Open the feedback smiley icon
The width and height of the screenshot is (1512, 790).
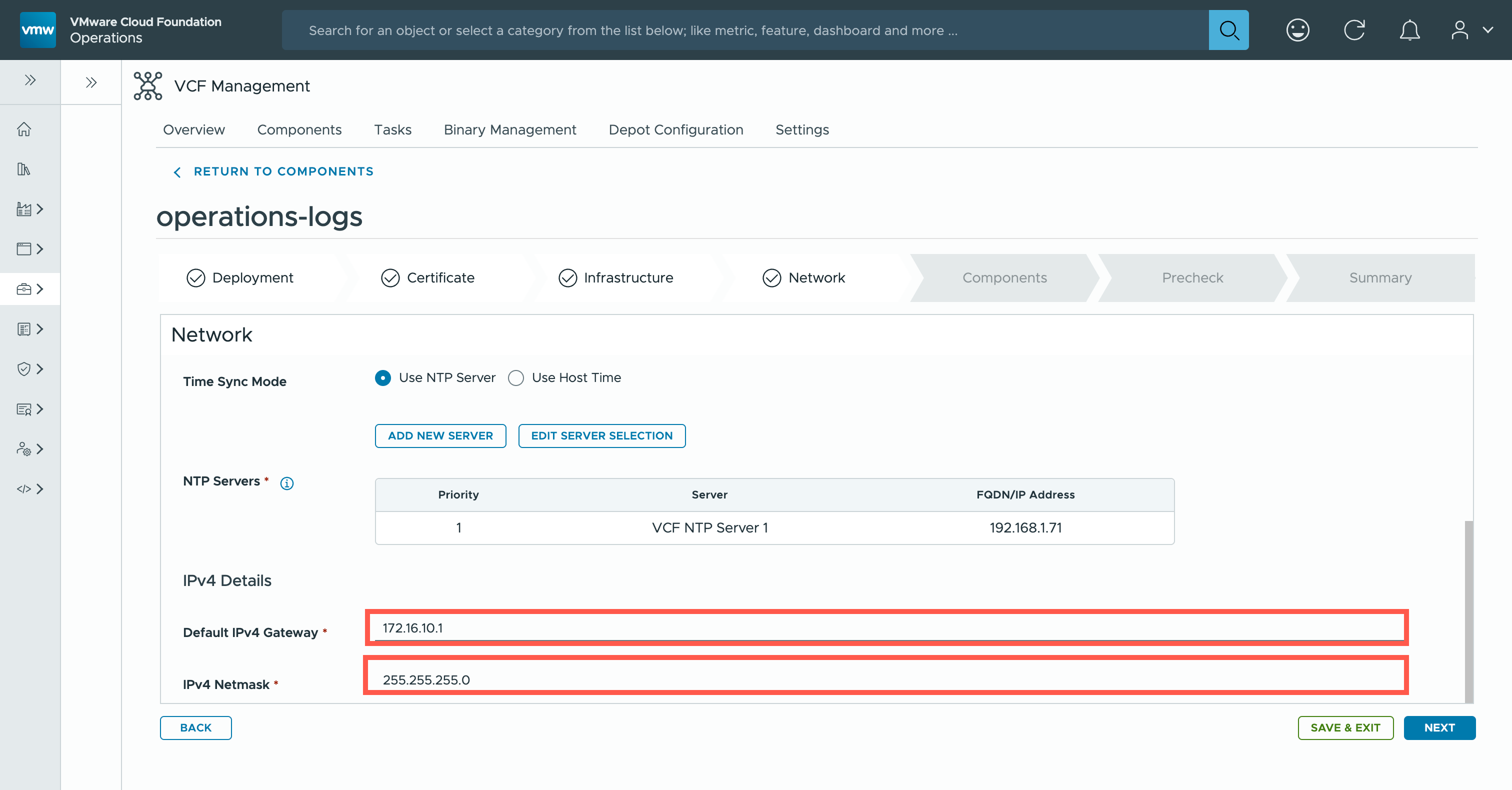(x=1297, y=30)
